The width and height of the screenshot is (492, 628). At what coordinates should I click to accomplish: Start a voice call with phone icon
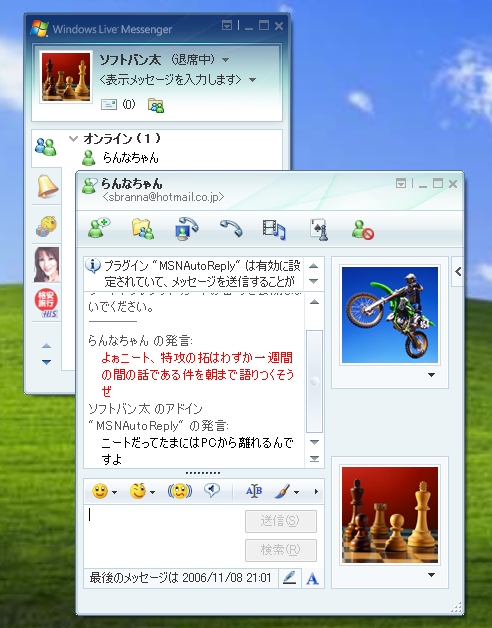click(231, 228)
